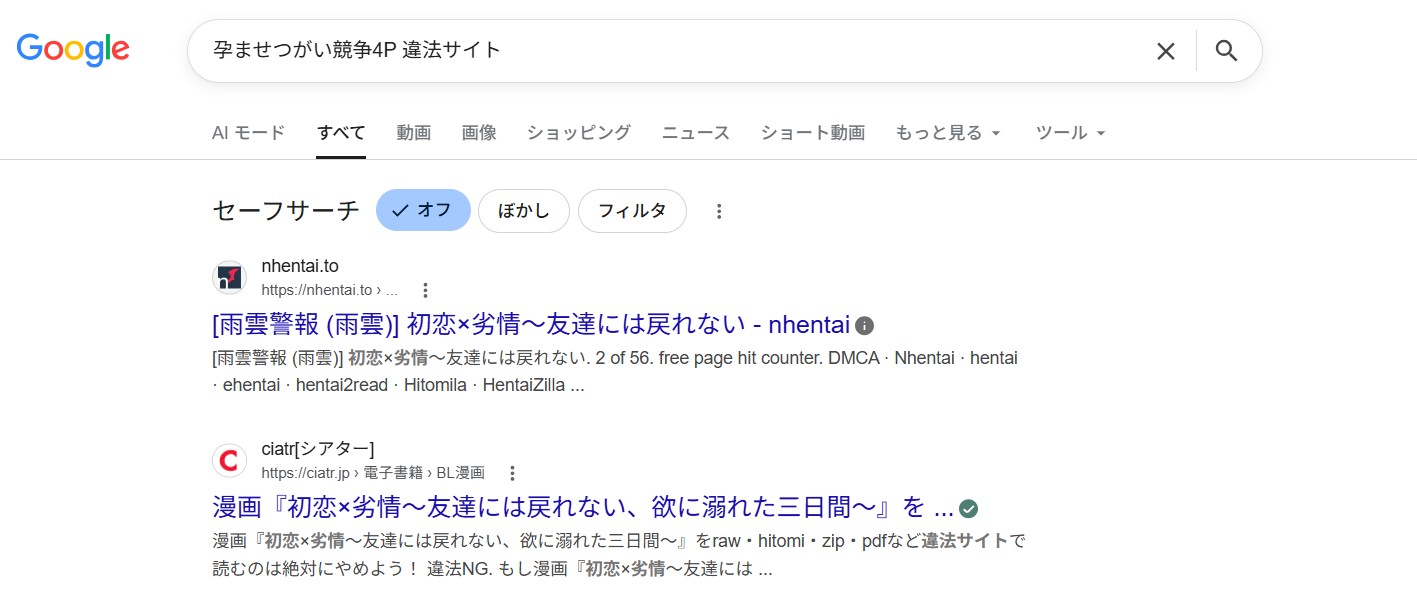Click the セーフサーチ label

point(286,211)
